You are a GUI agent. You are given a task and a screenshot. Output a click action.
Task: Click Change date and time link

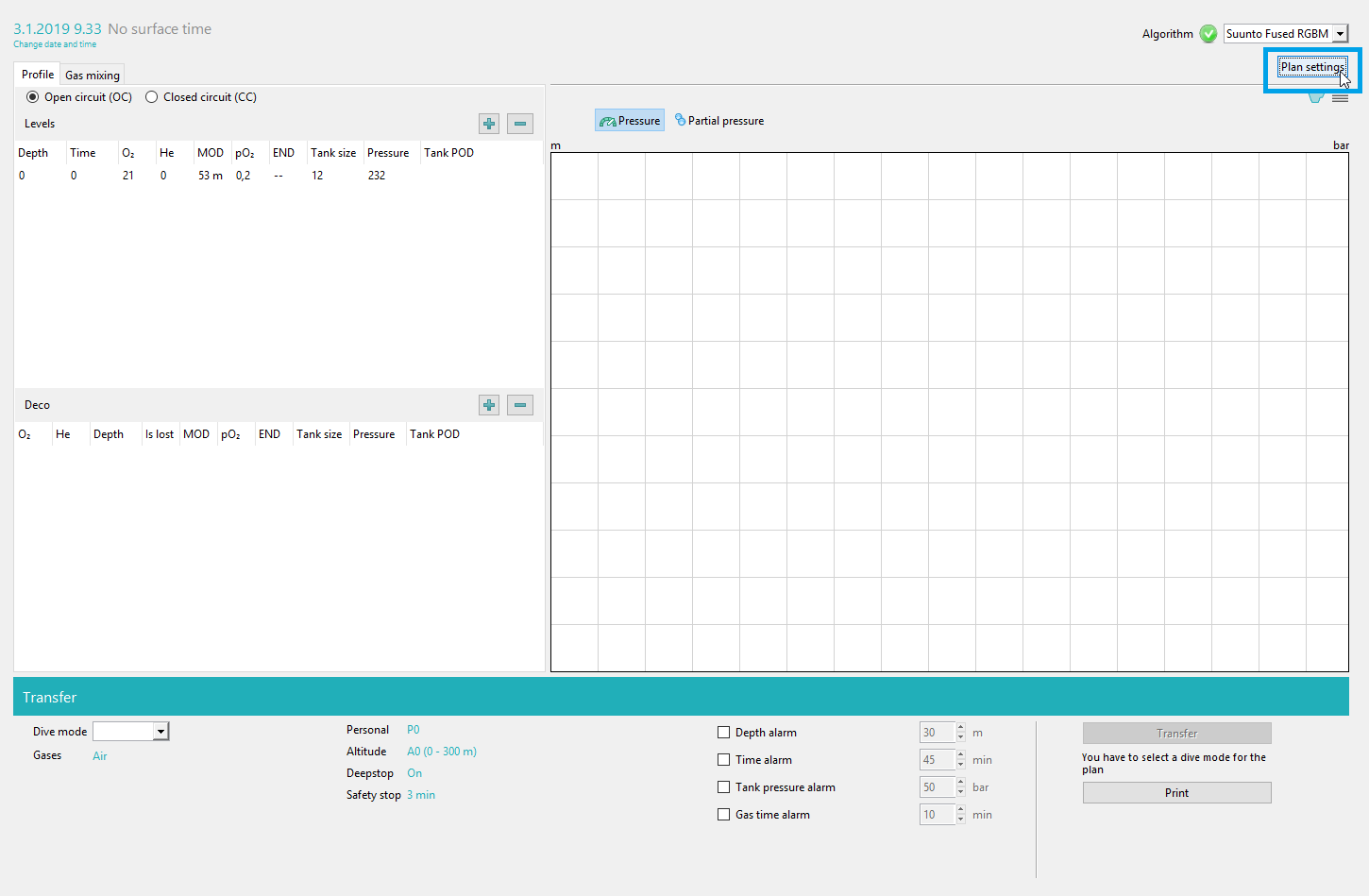(55, 44)
